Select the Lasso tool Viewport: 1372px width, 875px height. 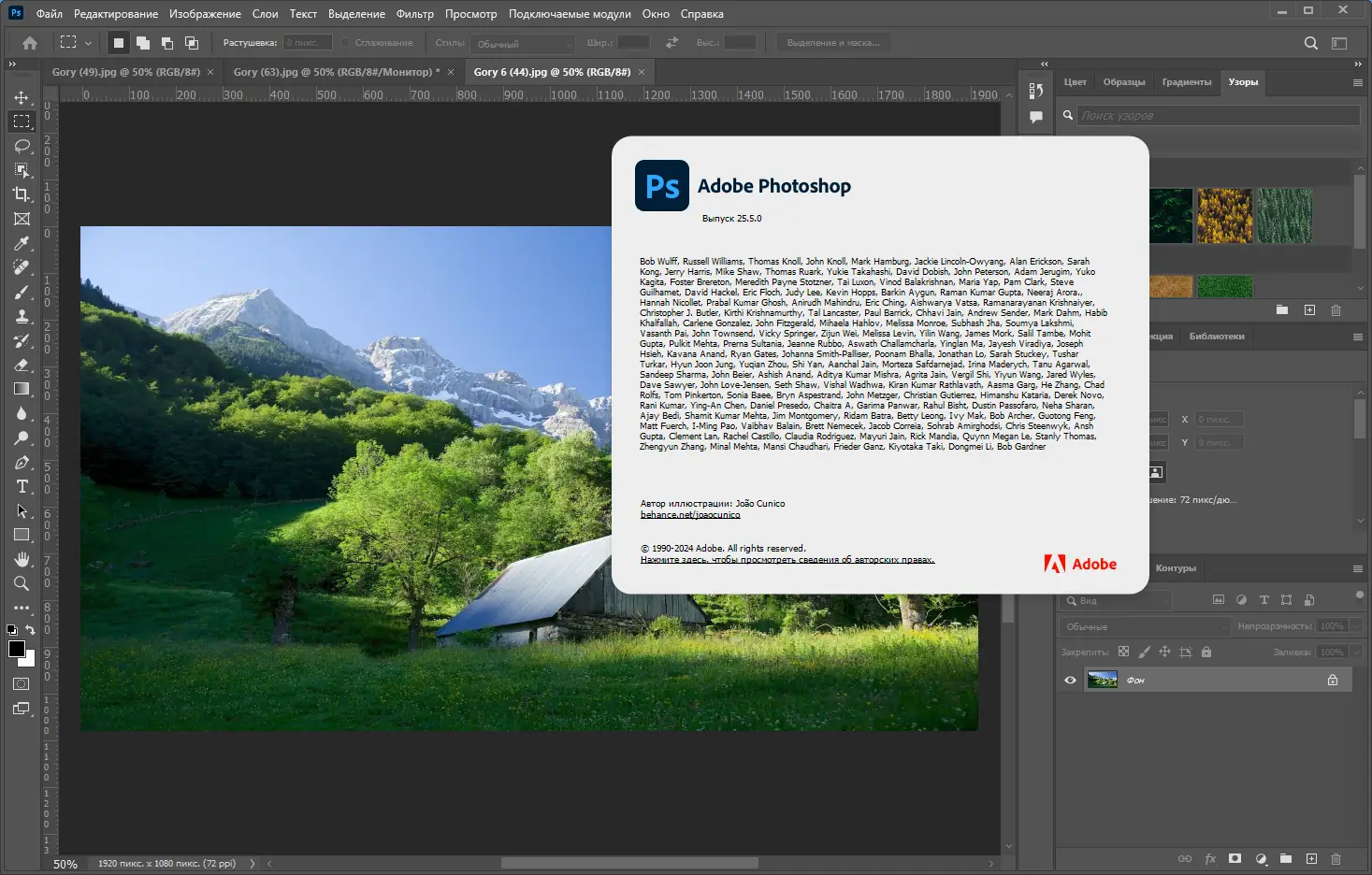click(x=22, y=146)
